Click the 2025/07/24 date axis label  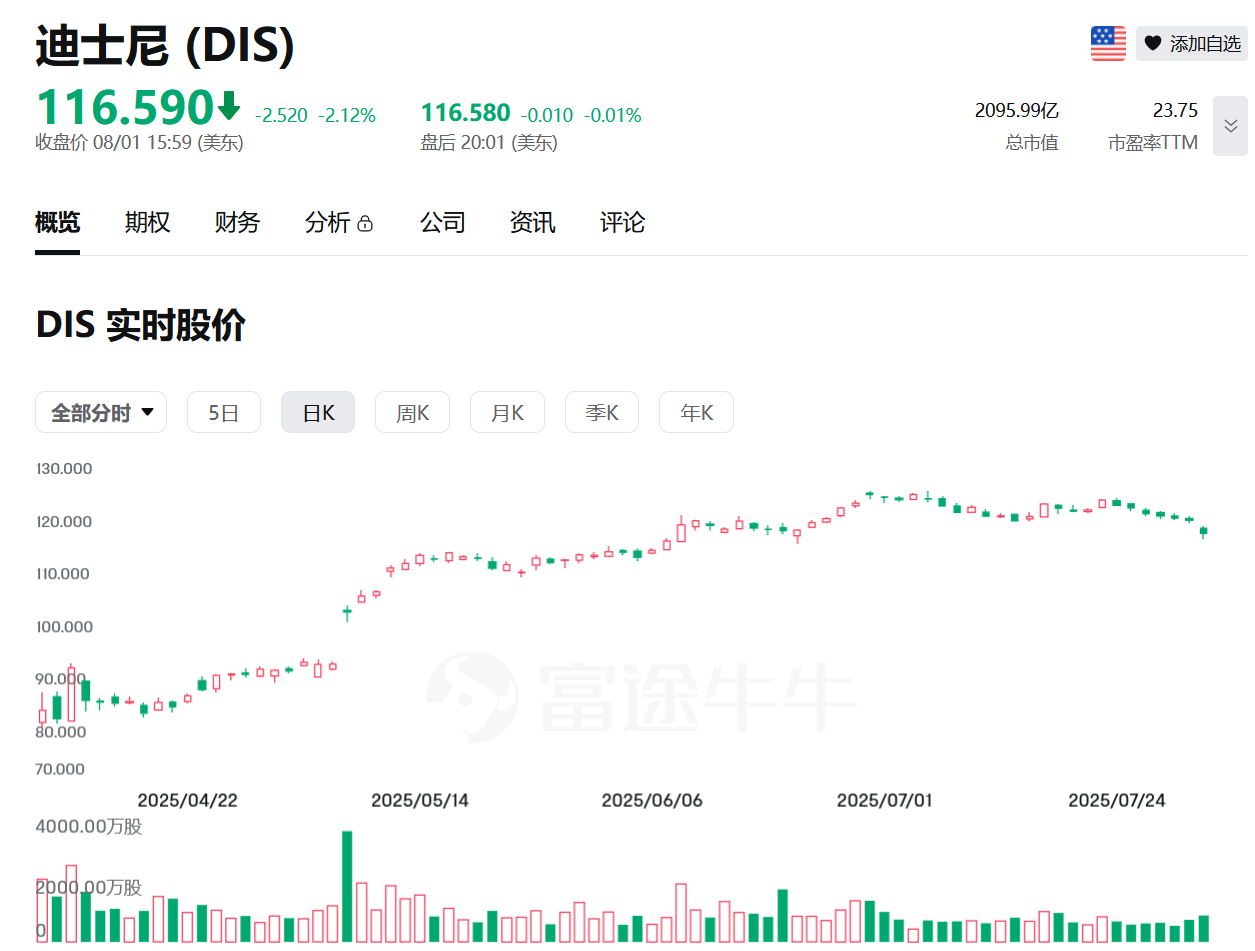1117,800
